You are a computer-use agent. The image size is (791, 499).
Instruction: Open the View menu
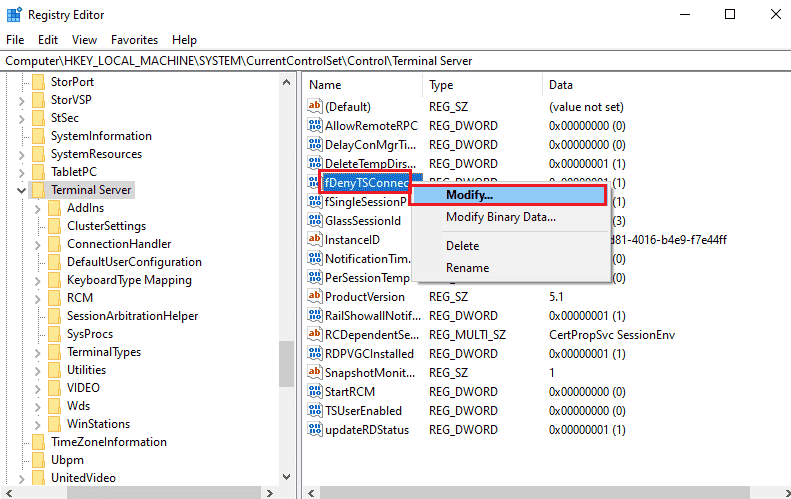point(84,40)
